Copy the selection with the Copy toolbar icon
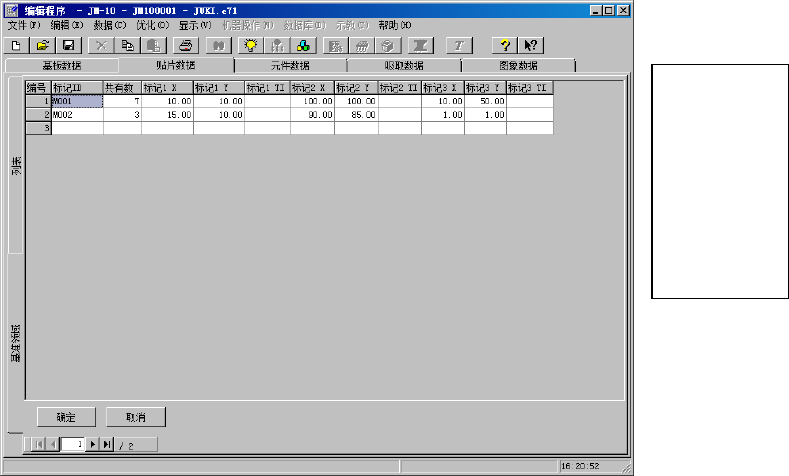The image size is (789, 476). pyautogui.click(x=127, y=46)
